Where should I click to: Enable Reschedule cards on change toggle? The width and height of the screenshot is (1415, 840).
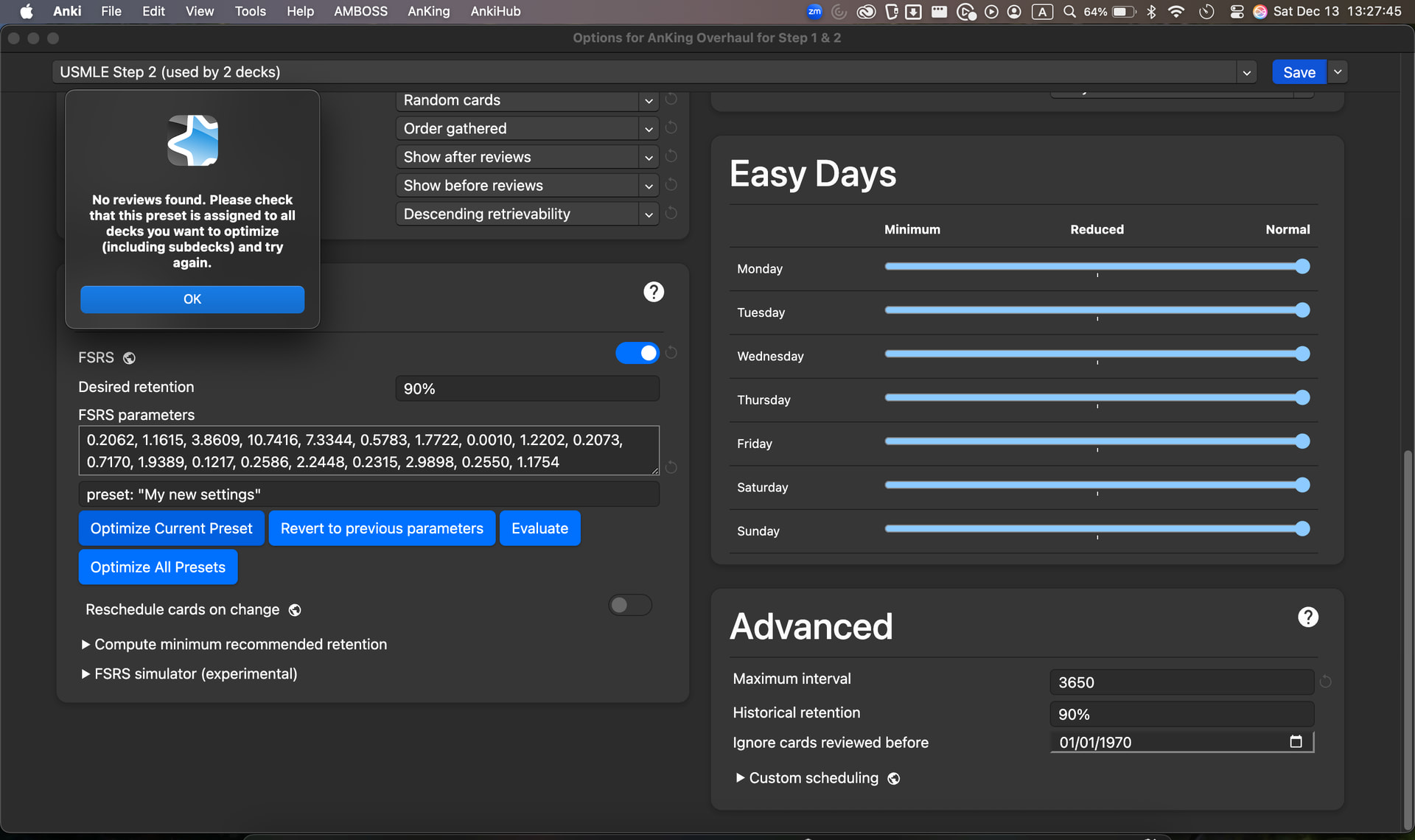click(x=629, y=605)
